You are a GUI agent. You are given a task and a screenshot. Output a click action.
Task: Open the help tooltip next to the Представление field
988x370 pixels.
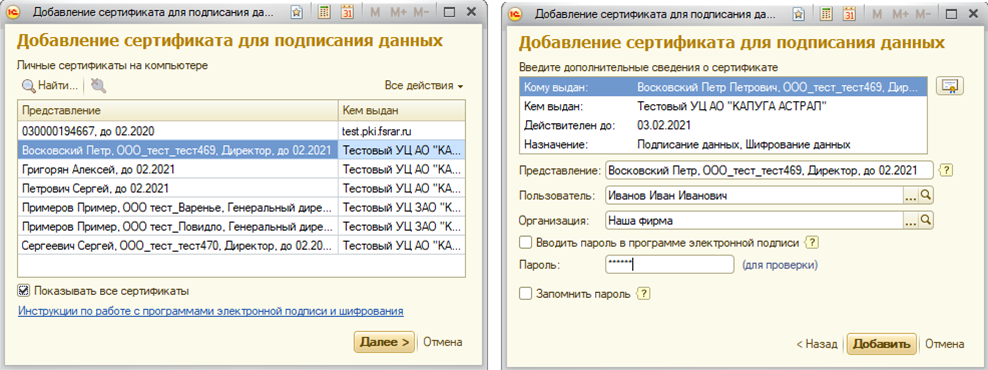pyautogui.click(x=945, y=171)
